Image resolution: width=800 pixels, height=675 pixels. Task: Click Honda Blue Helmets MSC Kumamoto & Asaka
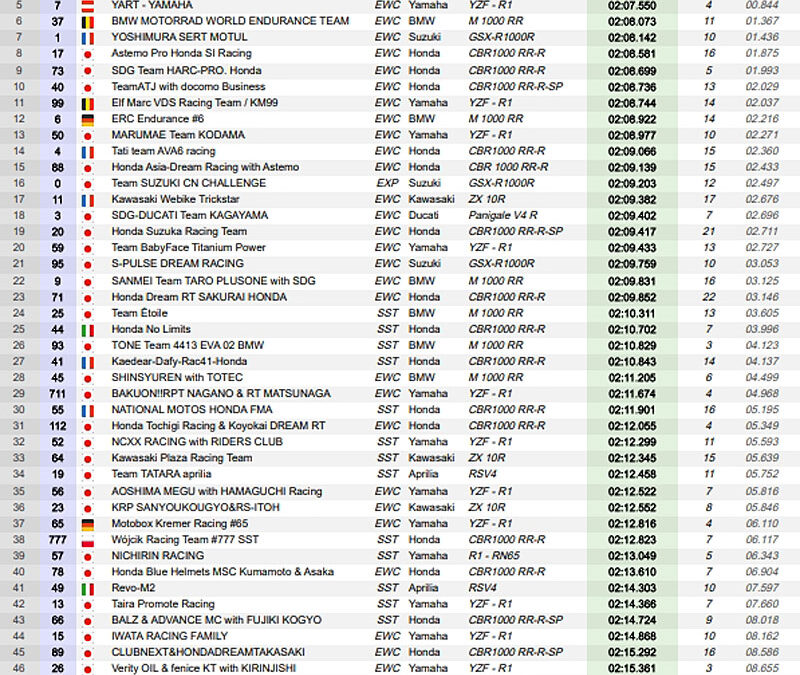[222, 571]
